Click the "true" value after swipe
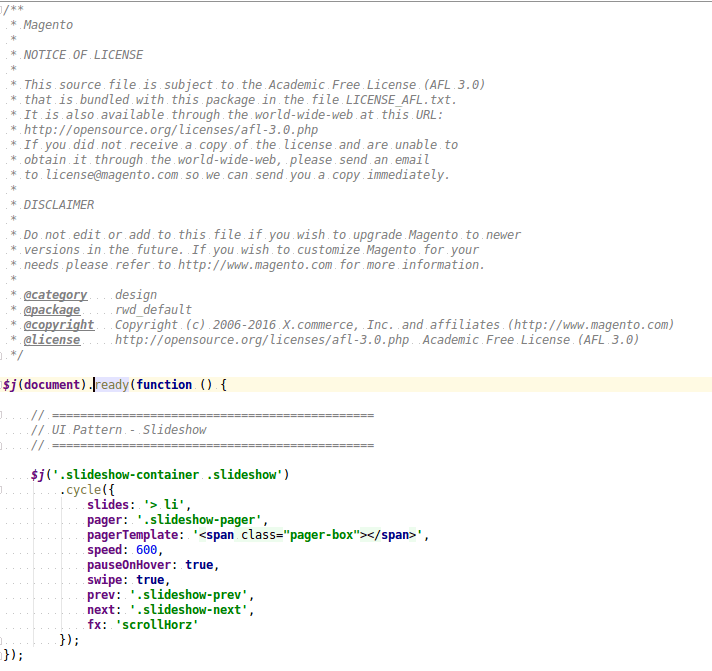 pyautogui.click(x=150, y=580)
